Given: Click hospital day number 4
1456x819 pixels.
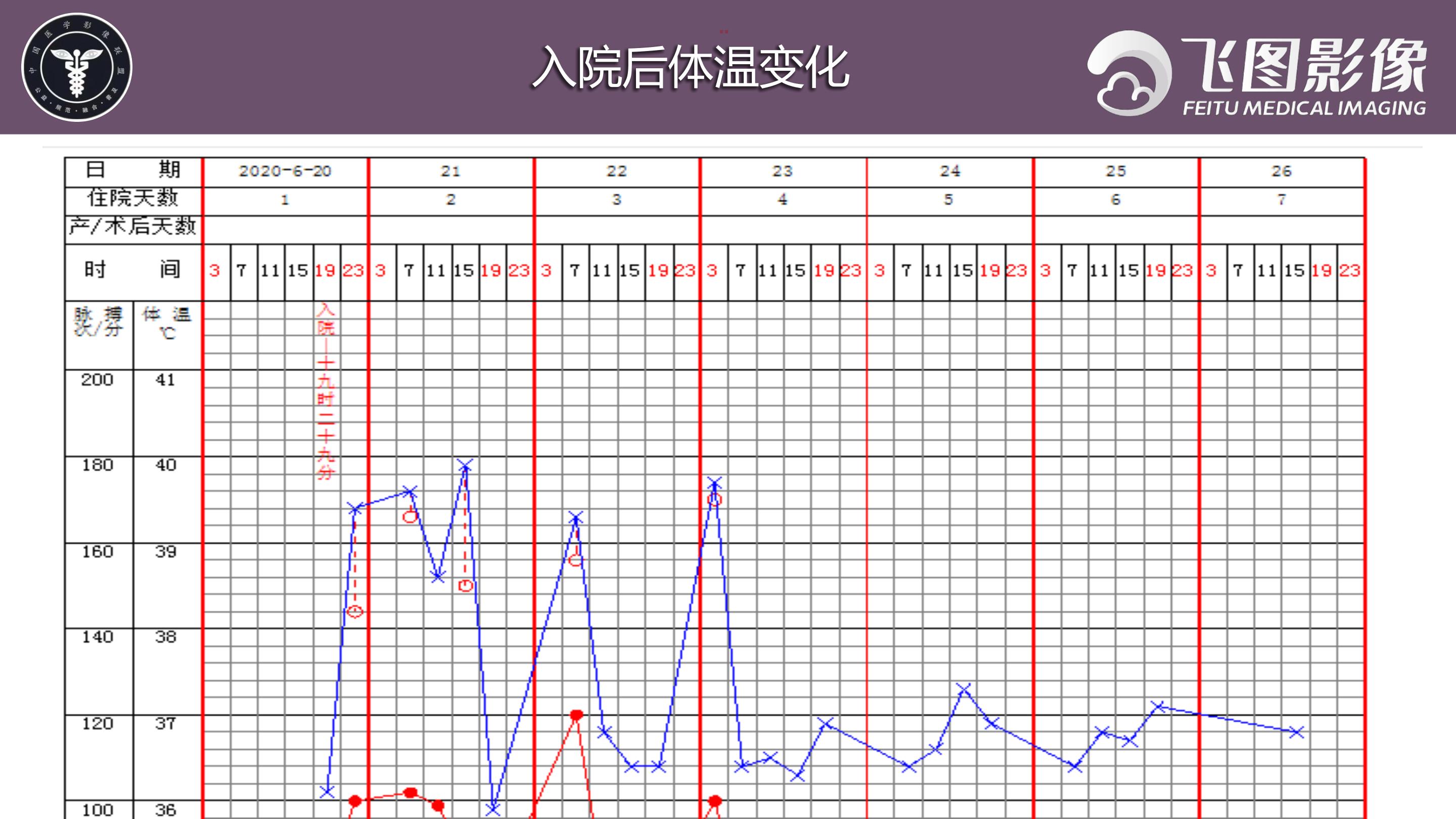Looking at the screenshot, I should (782, 200).
